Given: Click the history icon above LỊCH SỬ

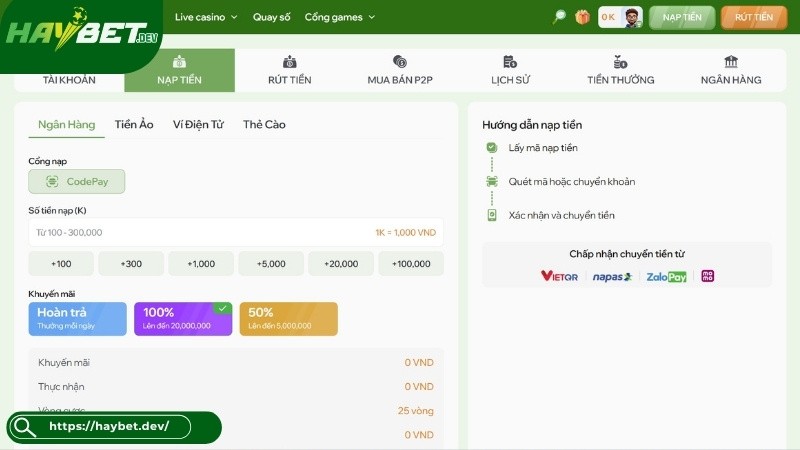Looking at the screenshot, I should click(x=510, y=62).
